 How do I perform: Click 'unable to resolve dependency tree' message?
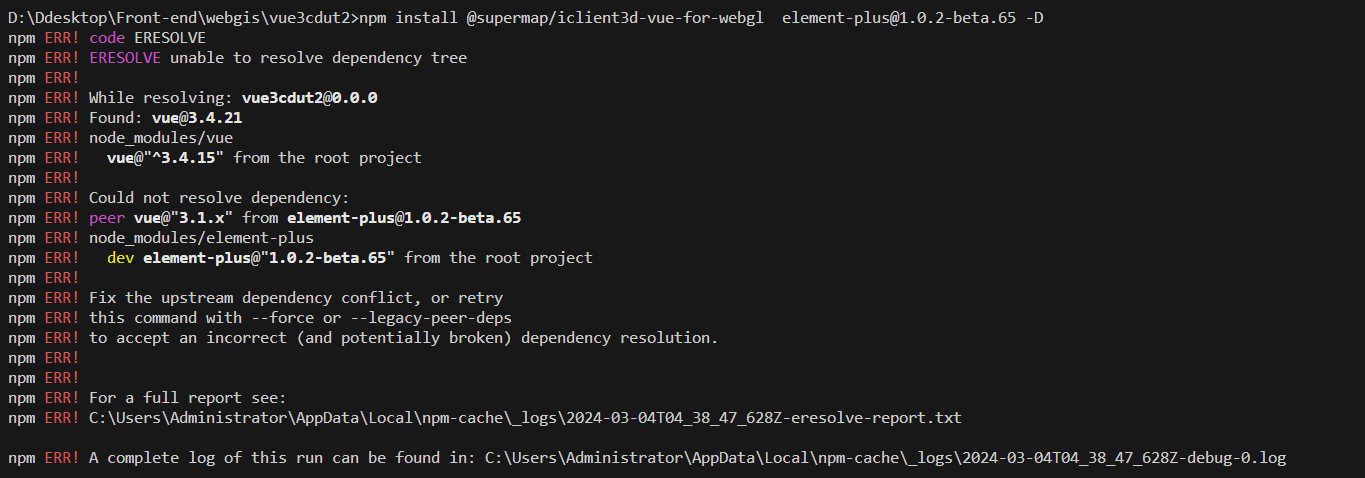[318, 58]
